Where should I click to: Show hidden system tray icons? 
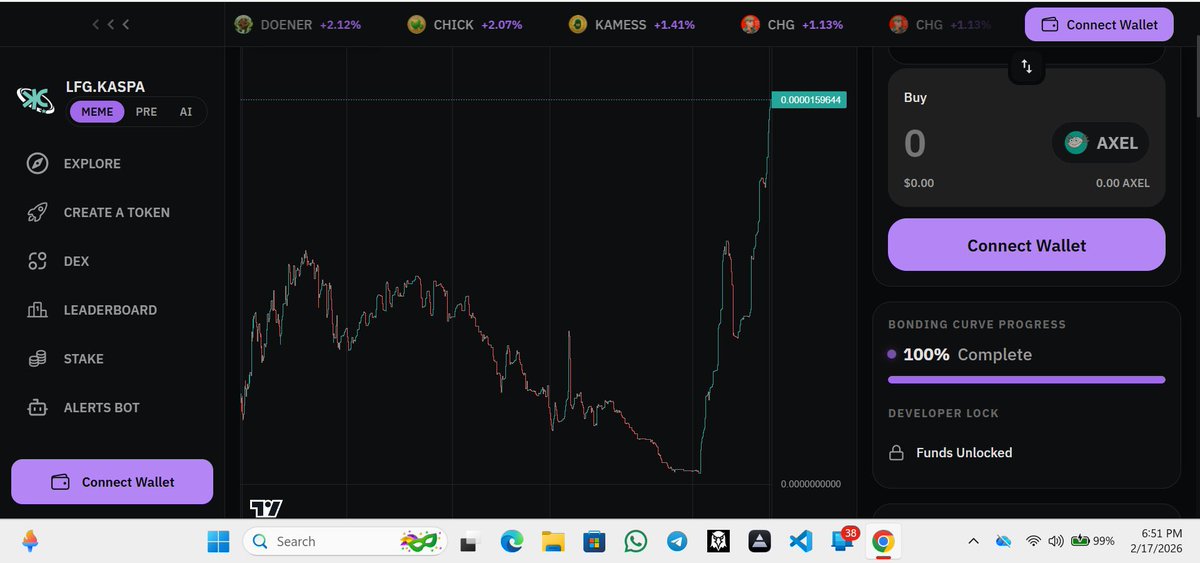(x=973, y=541)
